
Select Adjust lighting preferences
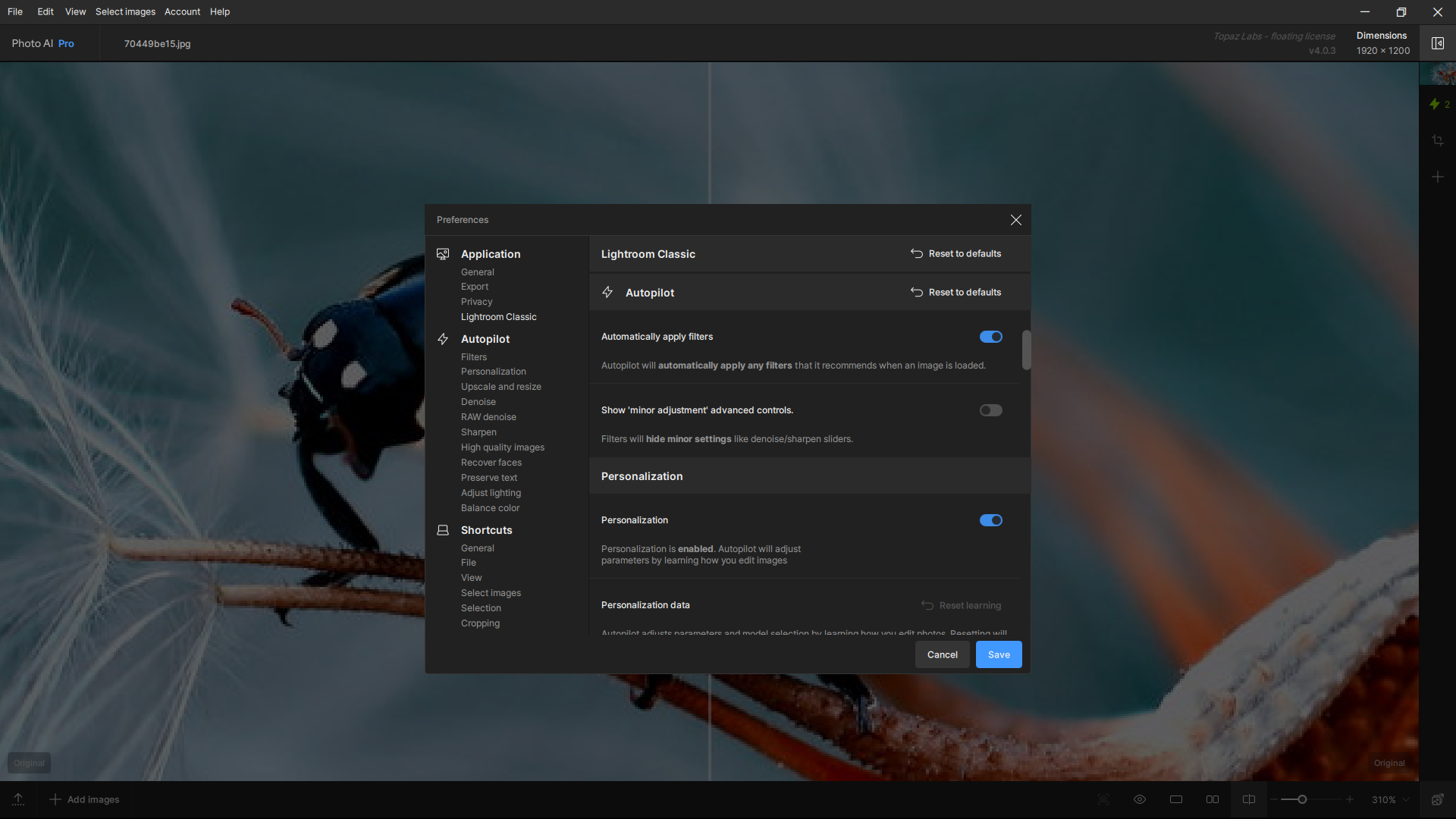click(x=491, y=492)
